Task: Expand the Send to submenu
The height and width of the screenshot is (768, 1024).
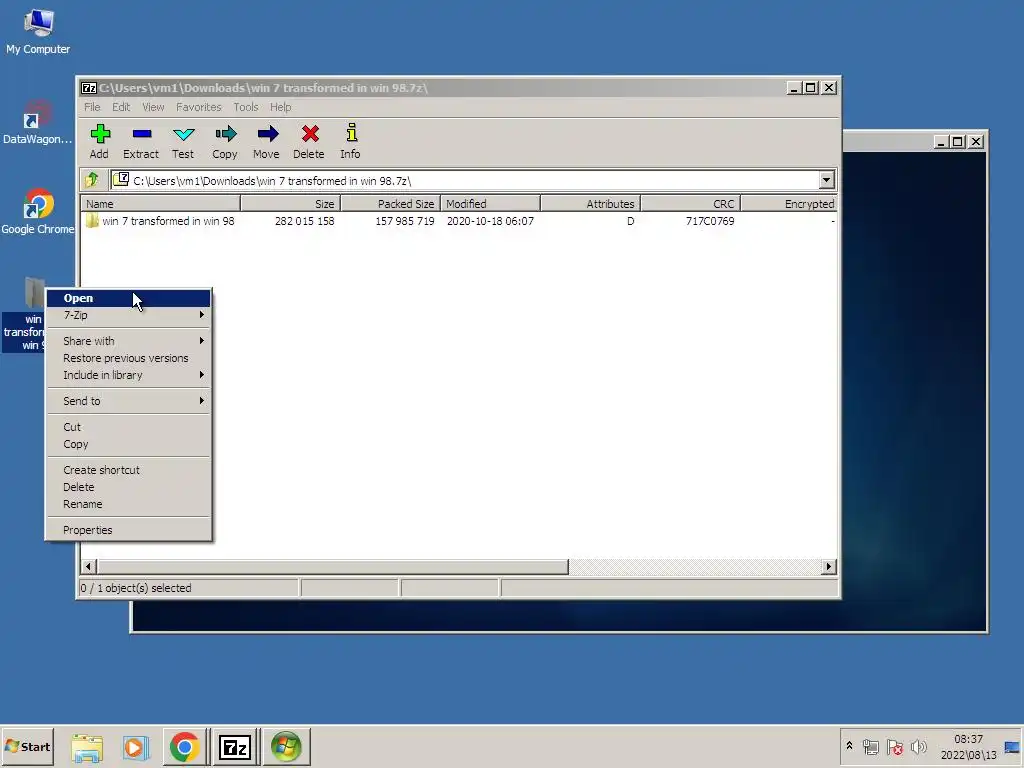Action: click(129, 401)
